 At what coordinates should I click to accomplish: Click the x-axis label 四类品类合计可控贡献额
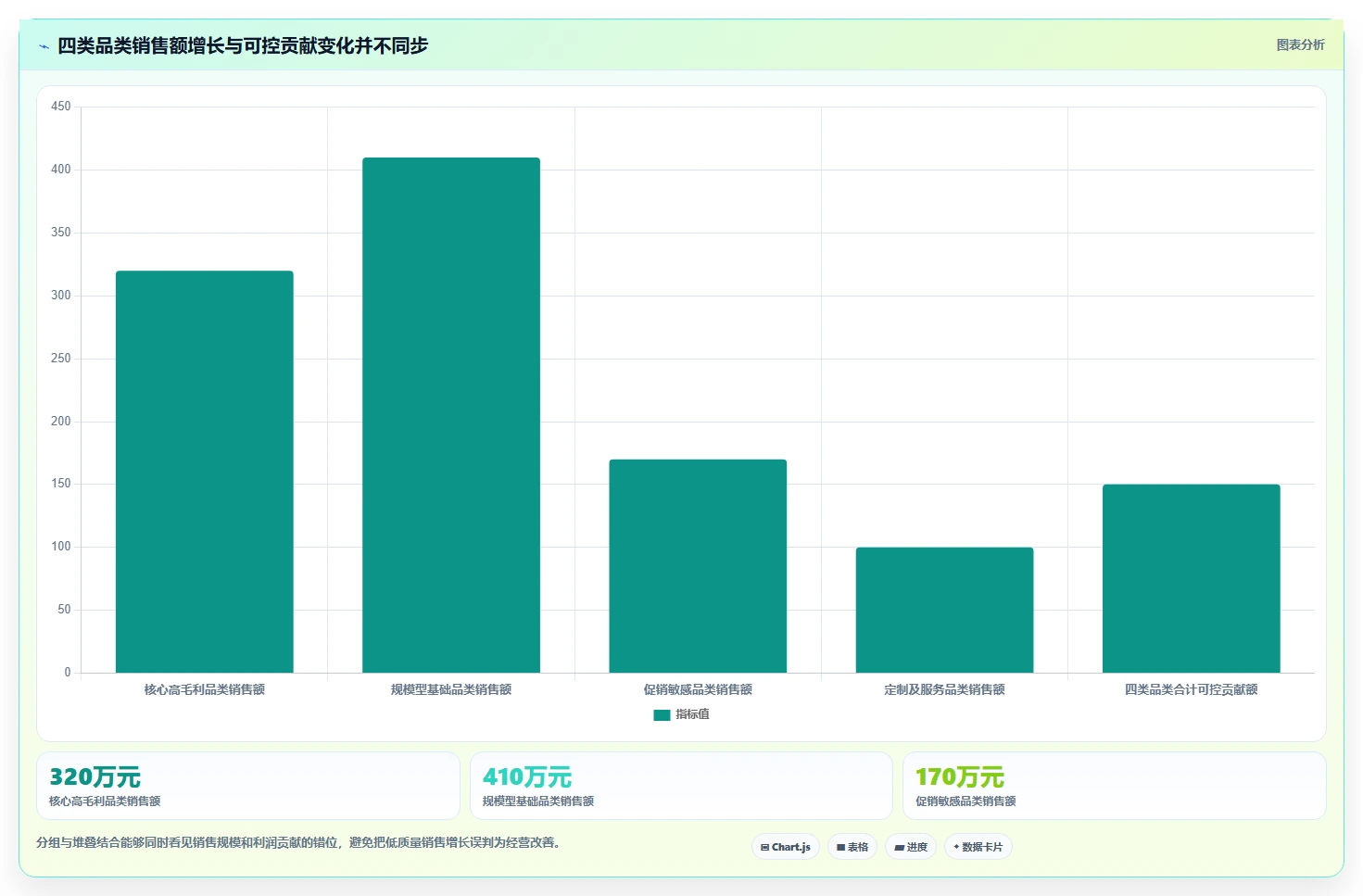click(1192, 689)
